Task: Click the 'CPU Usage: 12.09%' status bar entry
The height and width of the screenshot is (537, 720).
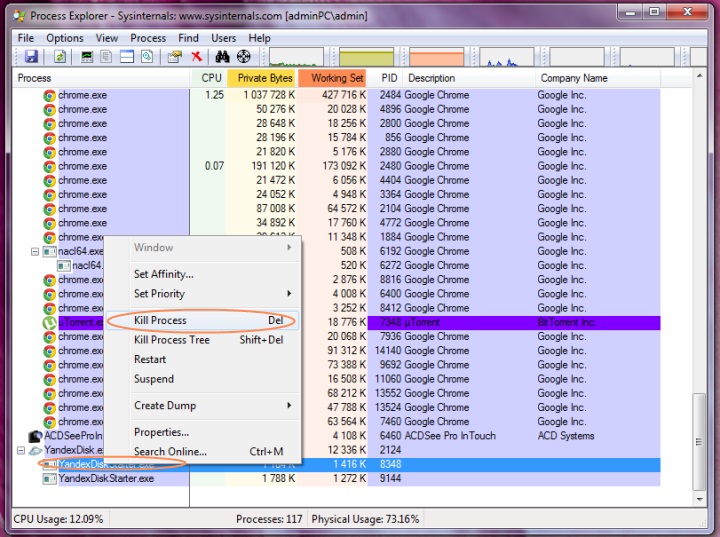Action: coord(58,519)
